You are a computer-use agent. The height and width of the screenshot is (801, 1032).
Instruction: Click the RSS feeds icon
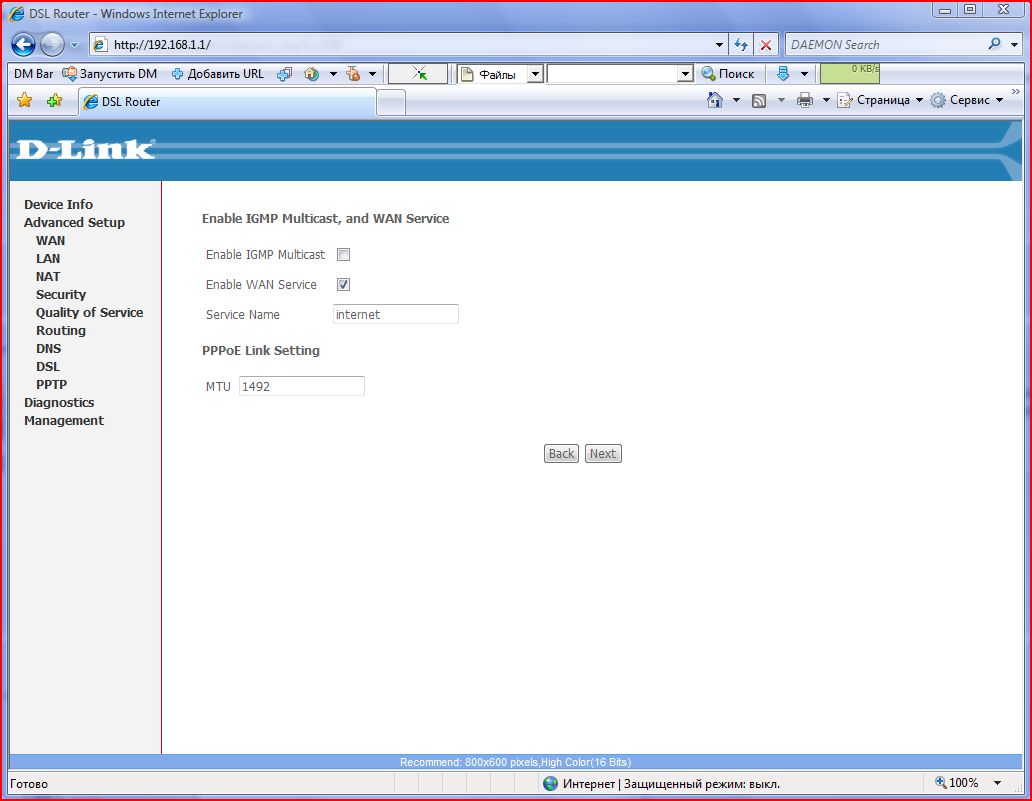pos(759,101)
